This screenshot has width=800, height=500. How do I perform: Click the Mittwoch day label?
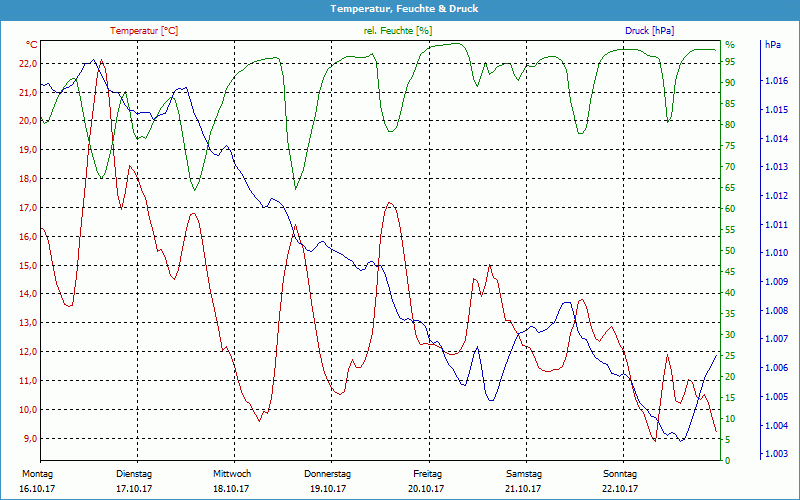tap(232, 474)
